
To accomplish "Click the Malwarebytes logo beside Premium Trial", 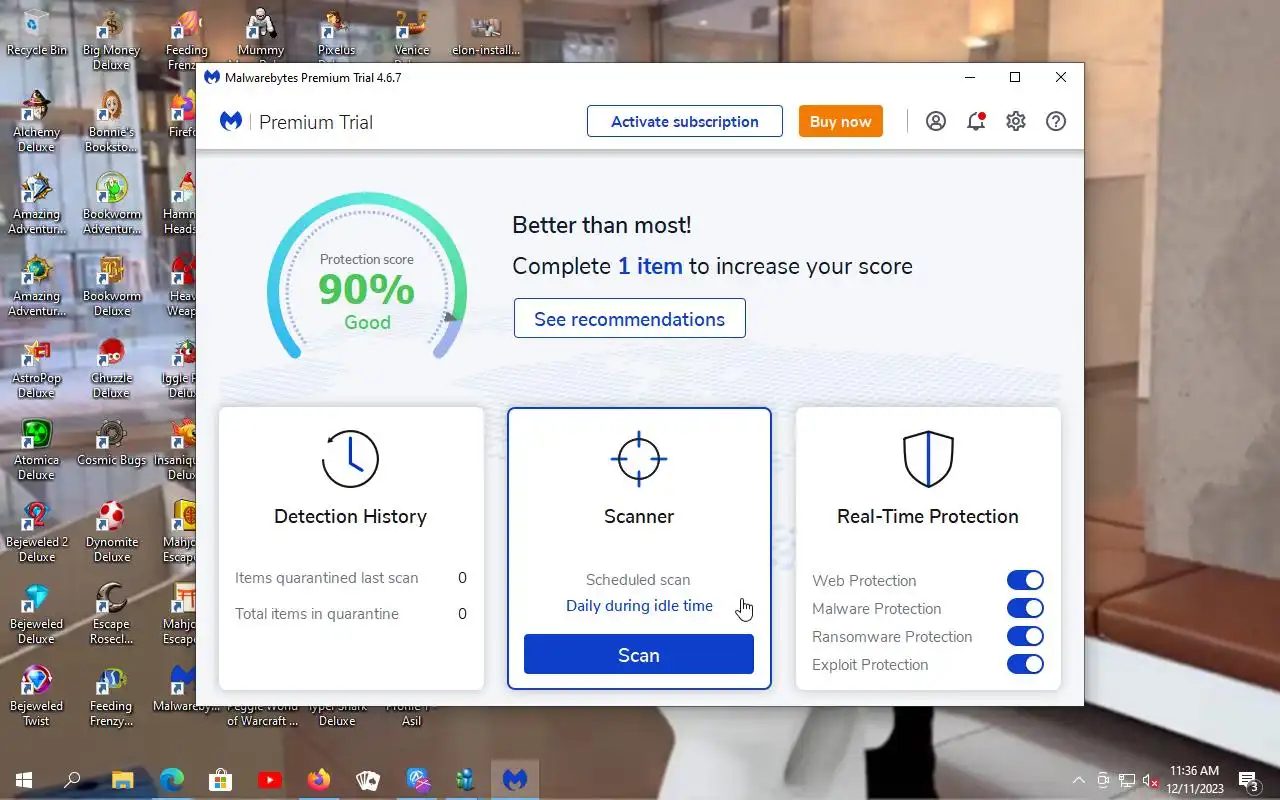I will [231, 122].
